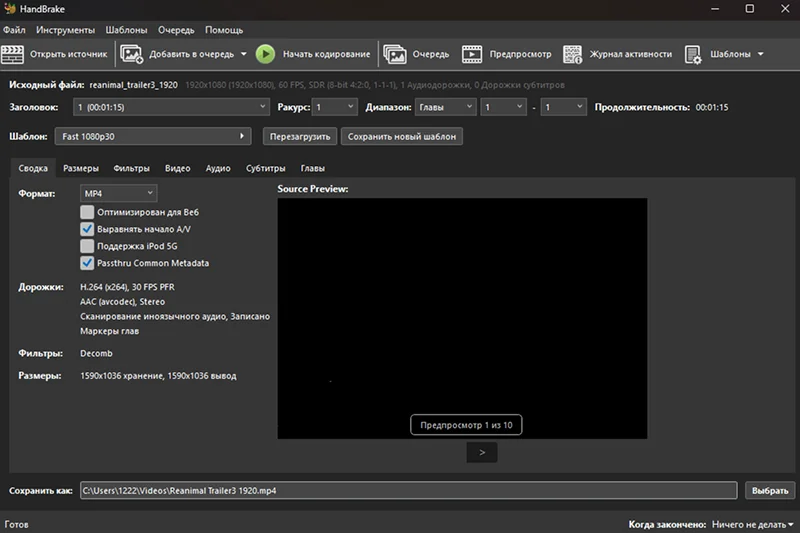
Task: Switch to the Сводка tab
Action: pos(33,168)
